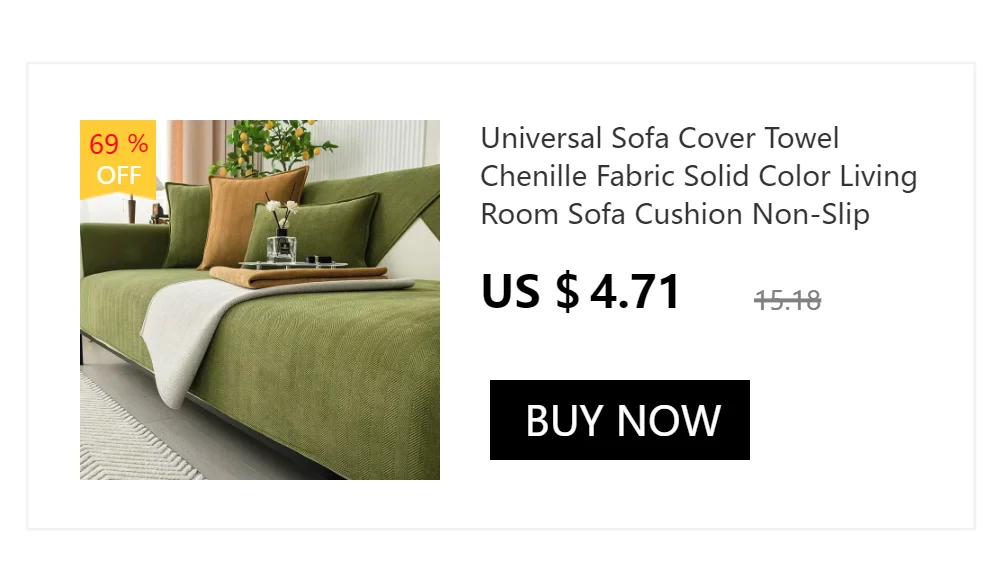Click the word NOW on black button
The width and height of the screenshot is (1000, 580).
tap(668, 420)
